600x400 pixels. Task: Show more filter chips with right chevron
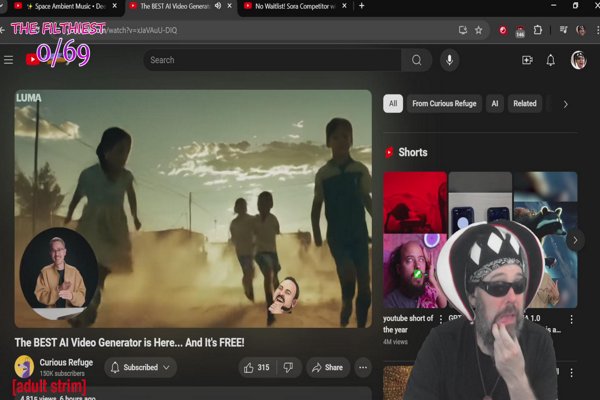(565, 104)
